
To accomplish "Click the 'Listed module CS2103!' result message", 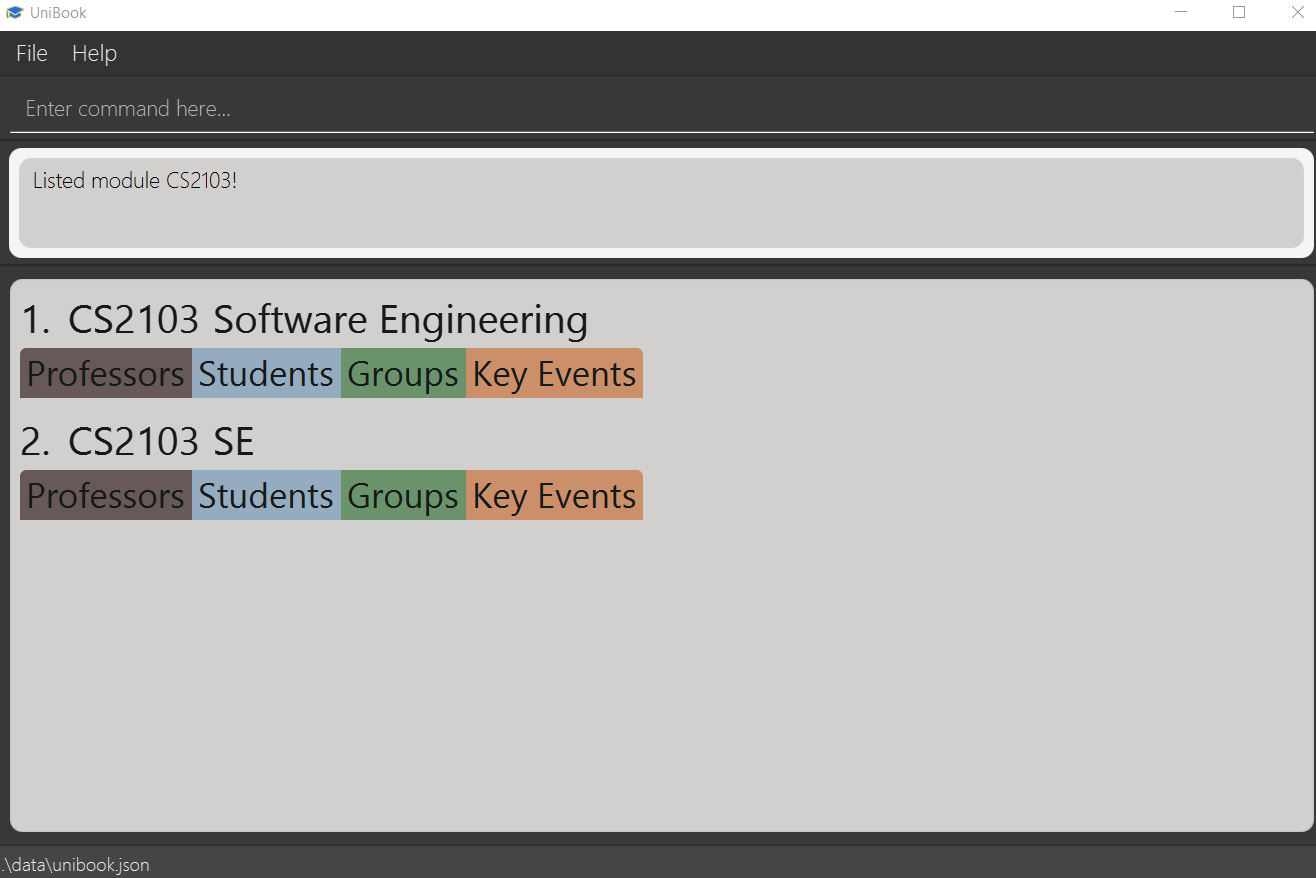I will pos(135,181).
